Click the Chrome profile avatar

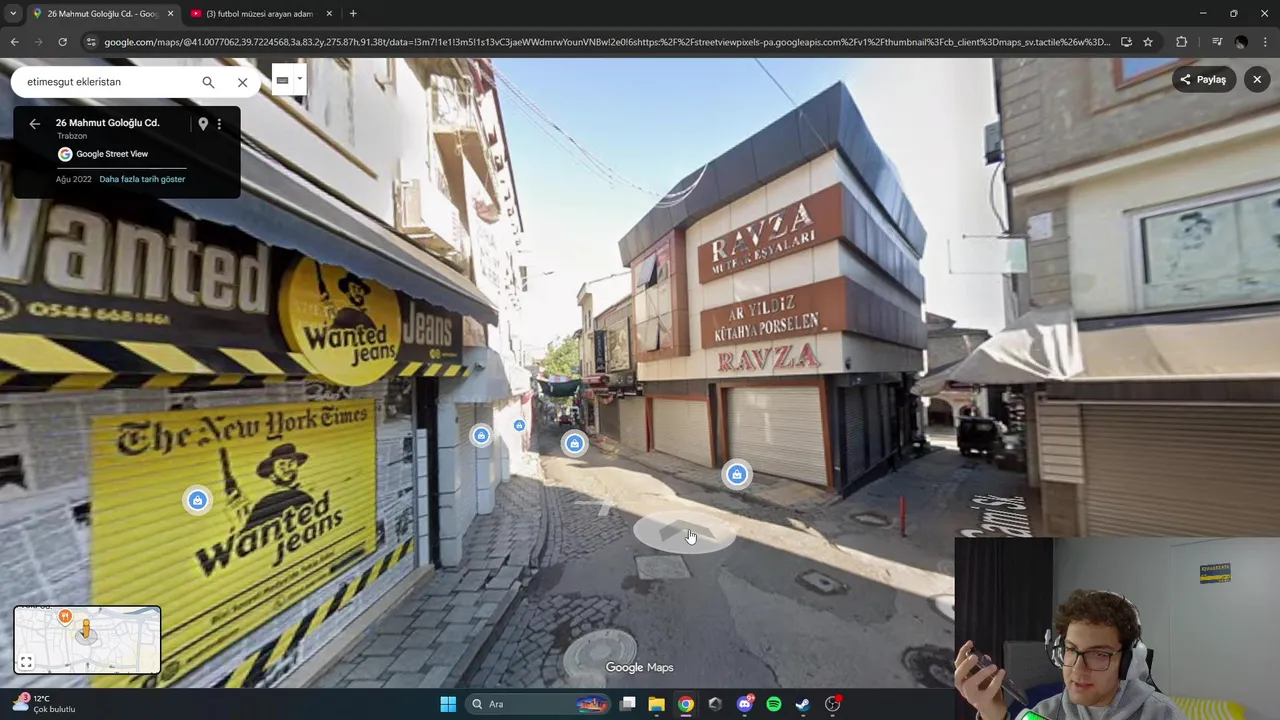(1241, 42)
